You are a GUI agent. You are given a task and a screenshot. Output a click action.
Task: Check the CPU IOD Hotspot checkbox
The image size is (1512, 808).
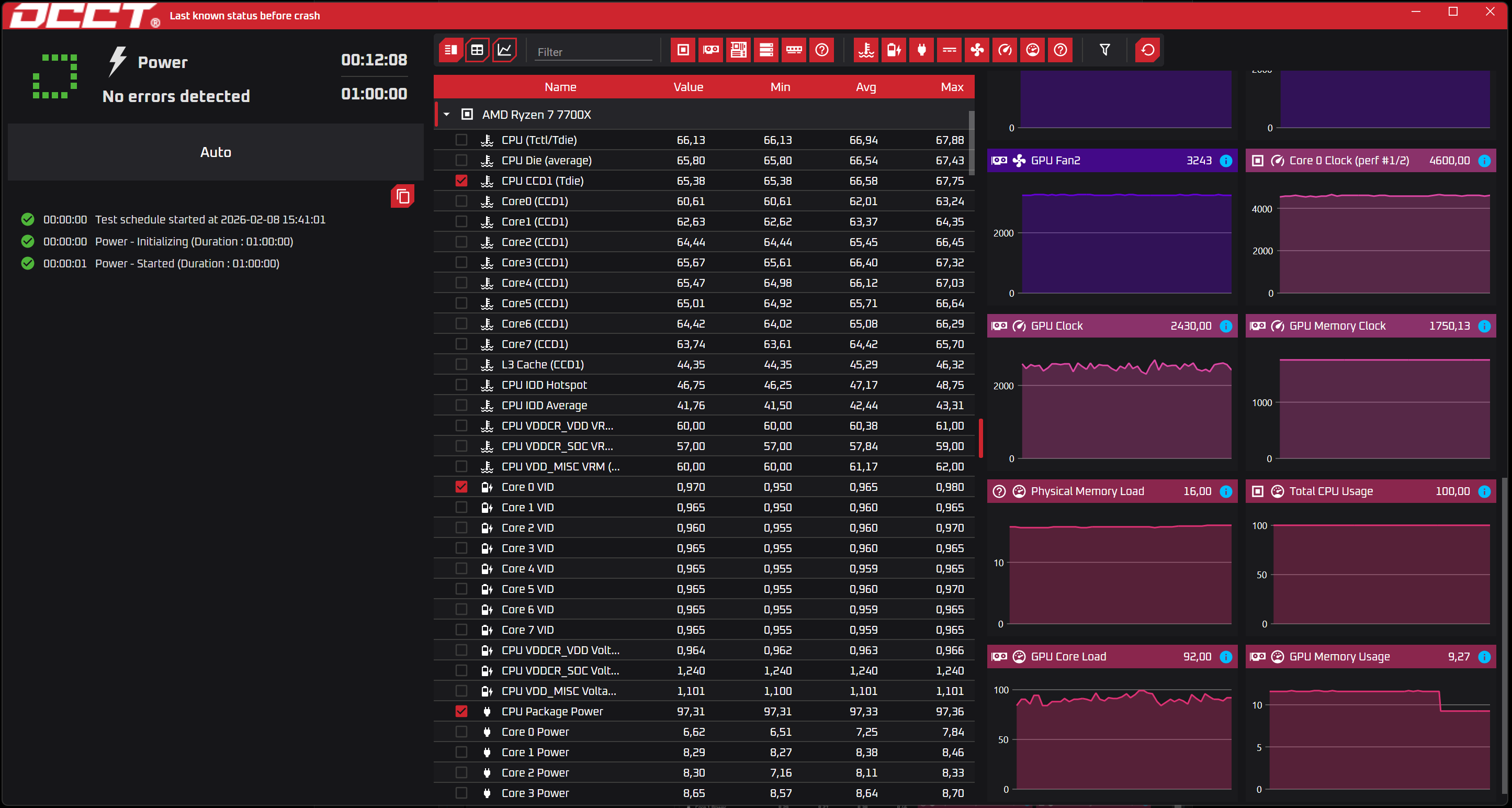pyautogui.click(x=461, y=385)
